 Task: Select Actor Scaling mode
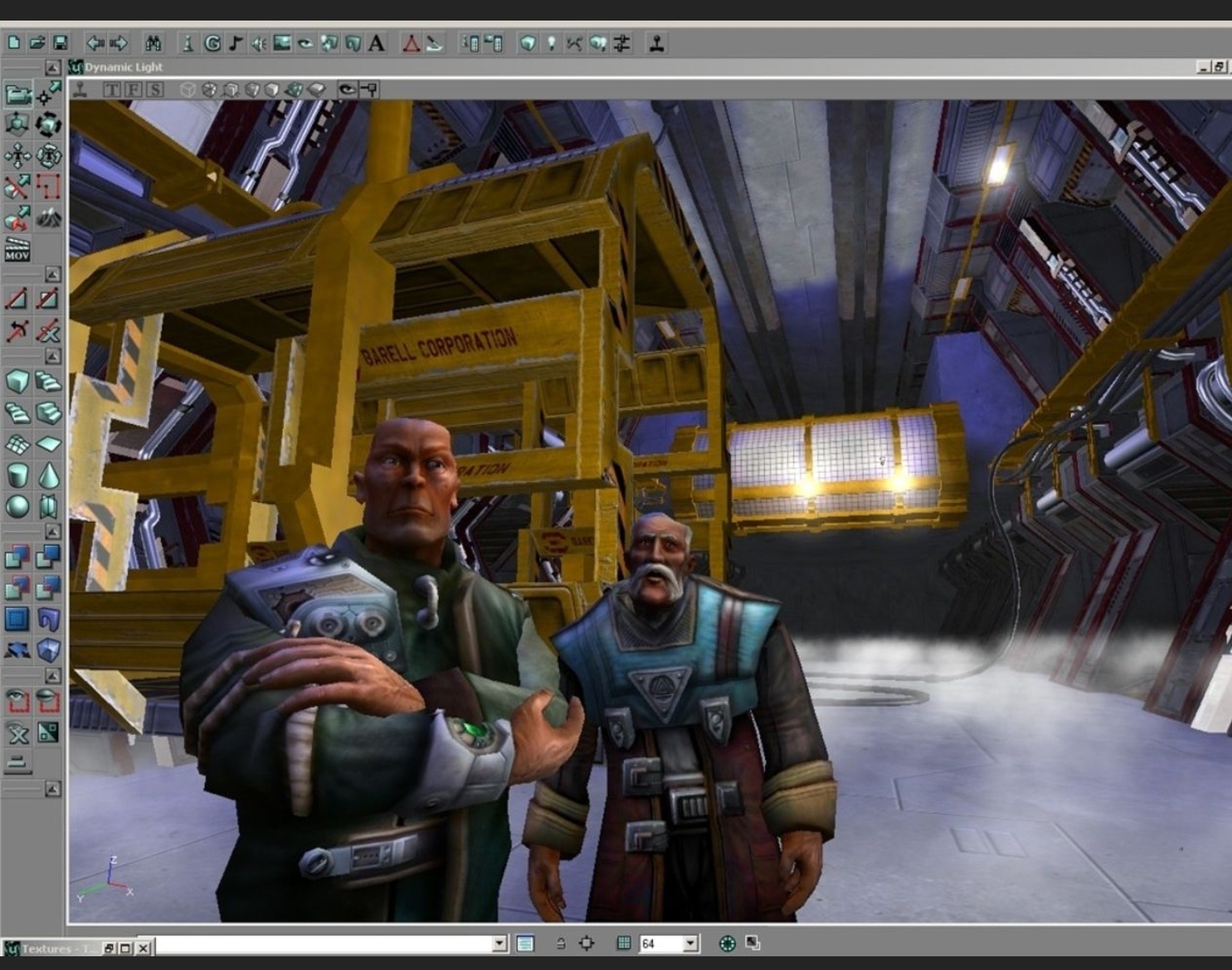click(17, 124)
